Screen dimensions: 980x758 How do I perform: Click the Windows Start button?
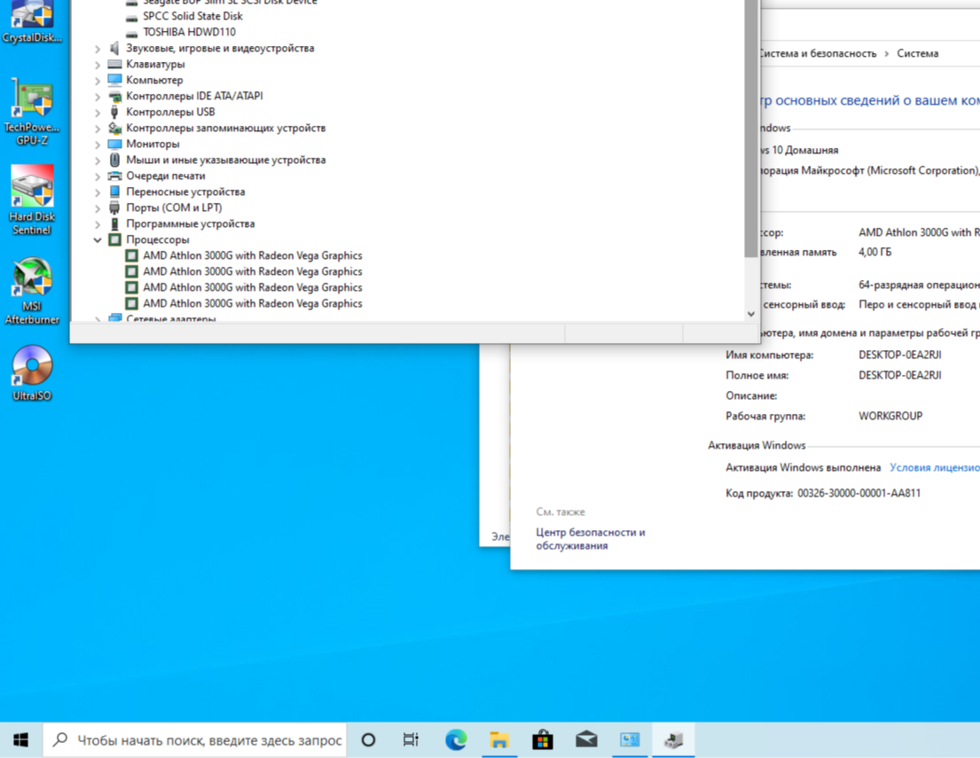click(x=20, y=740)
